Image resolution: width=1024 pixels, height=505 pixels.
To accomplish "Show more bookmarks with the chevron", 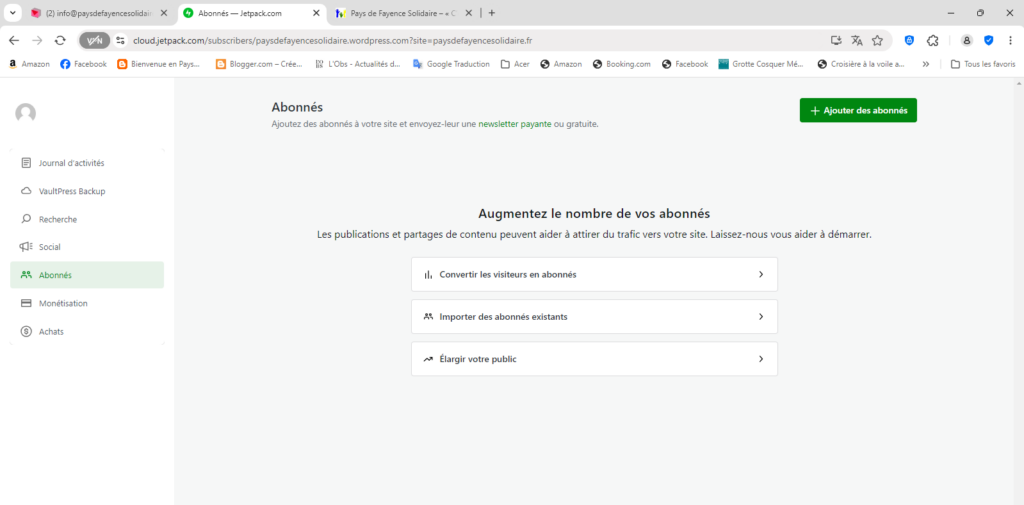I will pos(925,64).
